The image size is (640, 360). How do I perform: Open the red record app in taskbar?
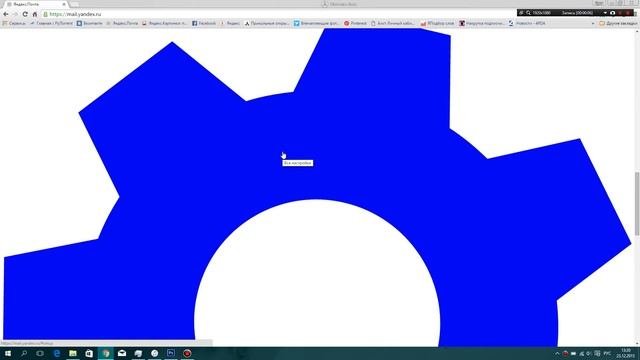(x=187, y=353)
